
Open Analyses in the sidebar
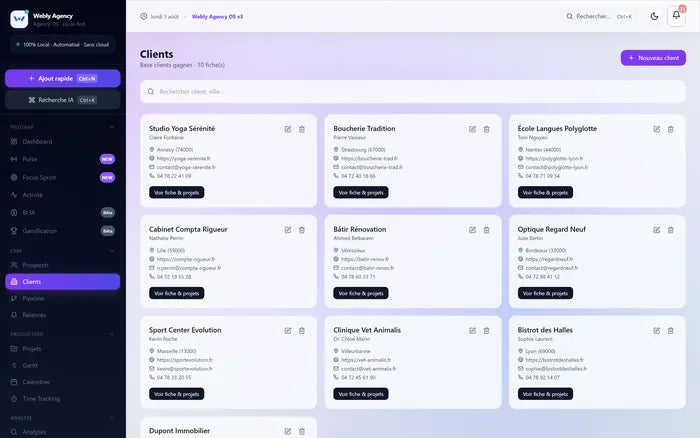pos(62,432)
